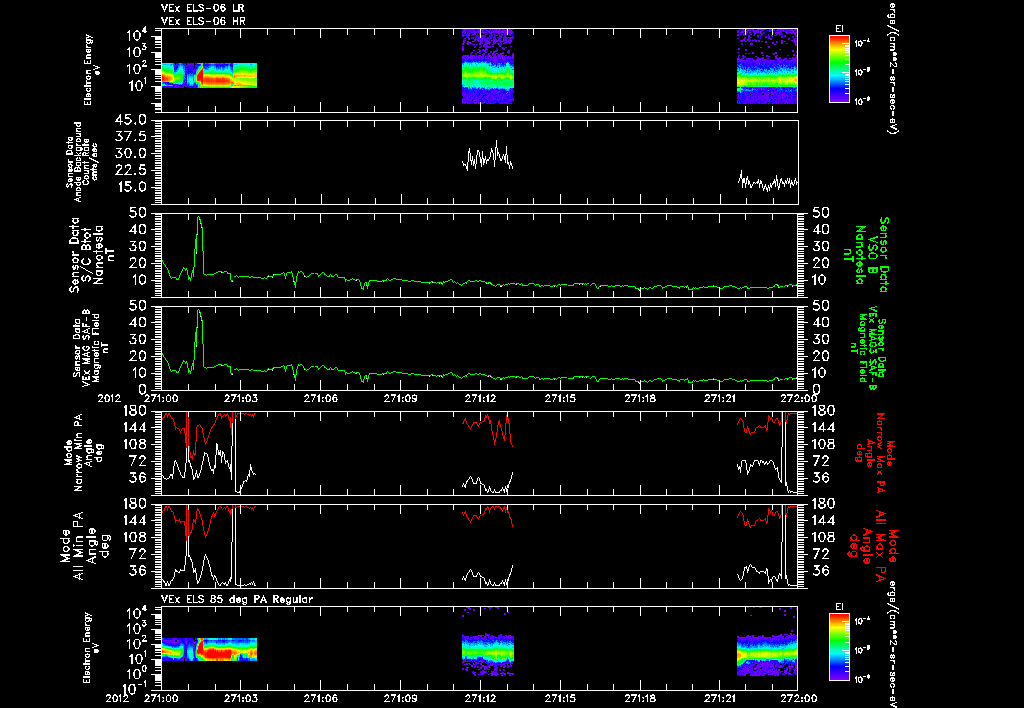Click the "271:15" label on the middle time axis
Screen dimensions: 1024x708
point(560,398)
